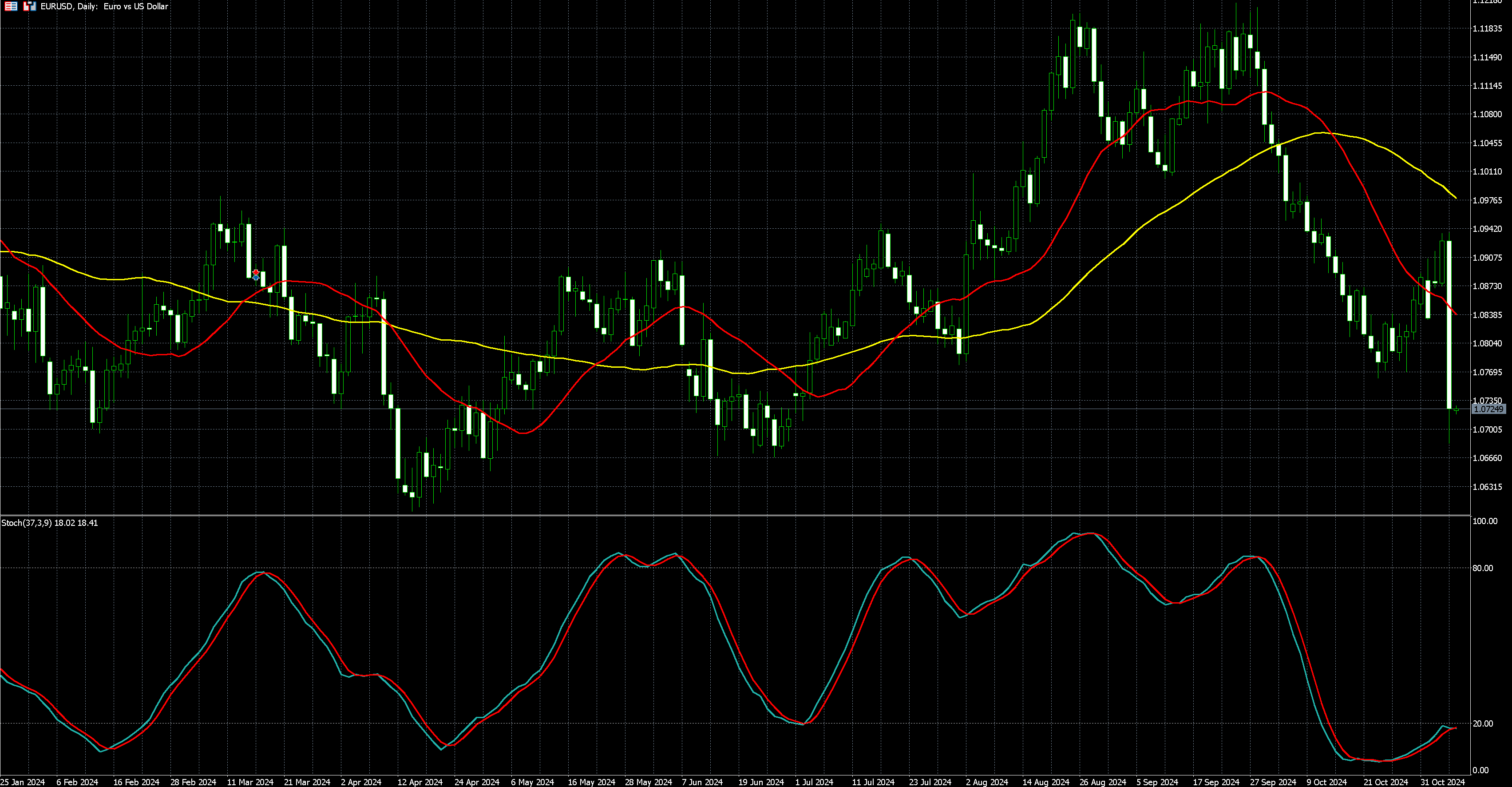Select the yellow moving average line end
Image resolution: width=1512 pixels, height=787 pixels.
[1456, 197]
